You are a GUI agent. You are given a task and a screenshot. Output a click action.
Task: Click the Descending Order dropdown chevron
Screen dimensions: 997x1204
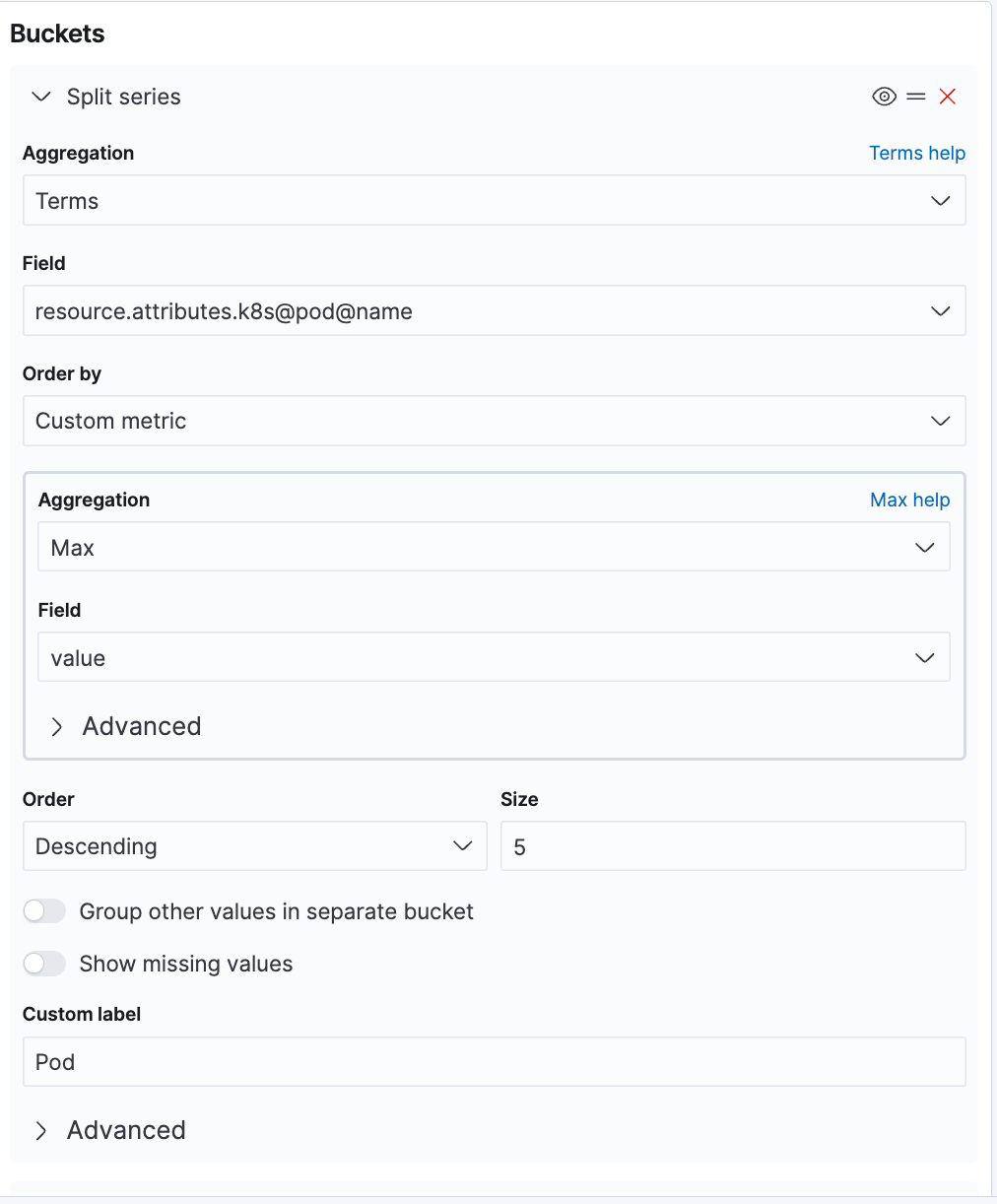coord(463,845)
